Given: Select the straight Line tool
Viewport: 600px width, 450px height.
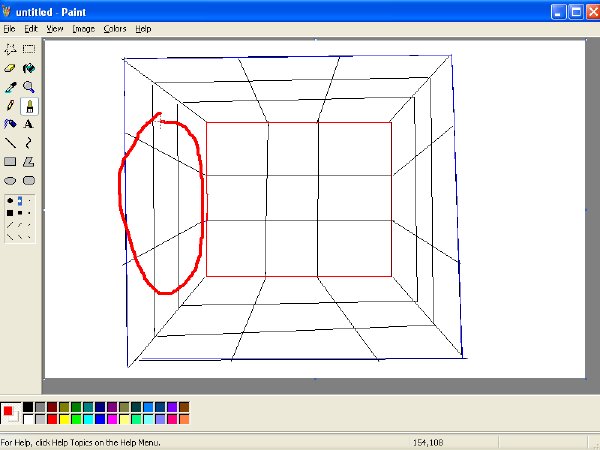Looking at the screenshot, I should [10, 143].
